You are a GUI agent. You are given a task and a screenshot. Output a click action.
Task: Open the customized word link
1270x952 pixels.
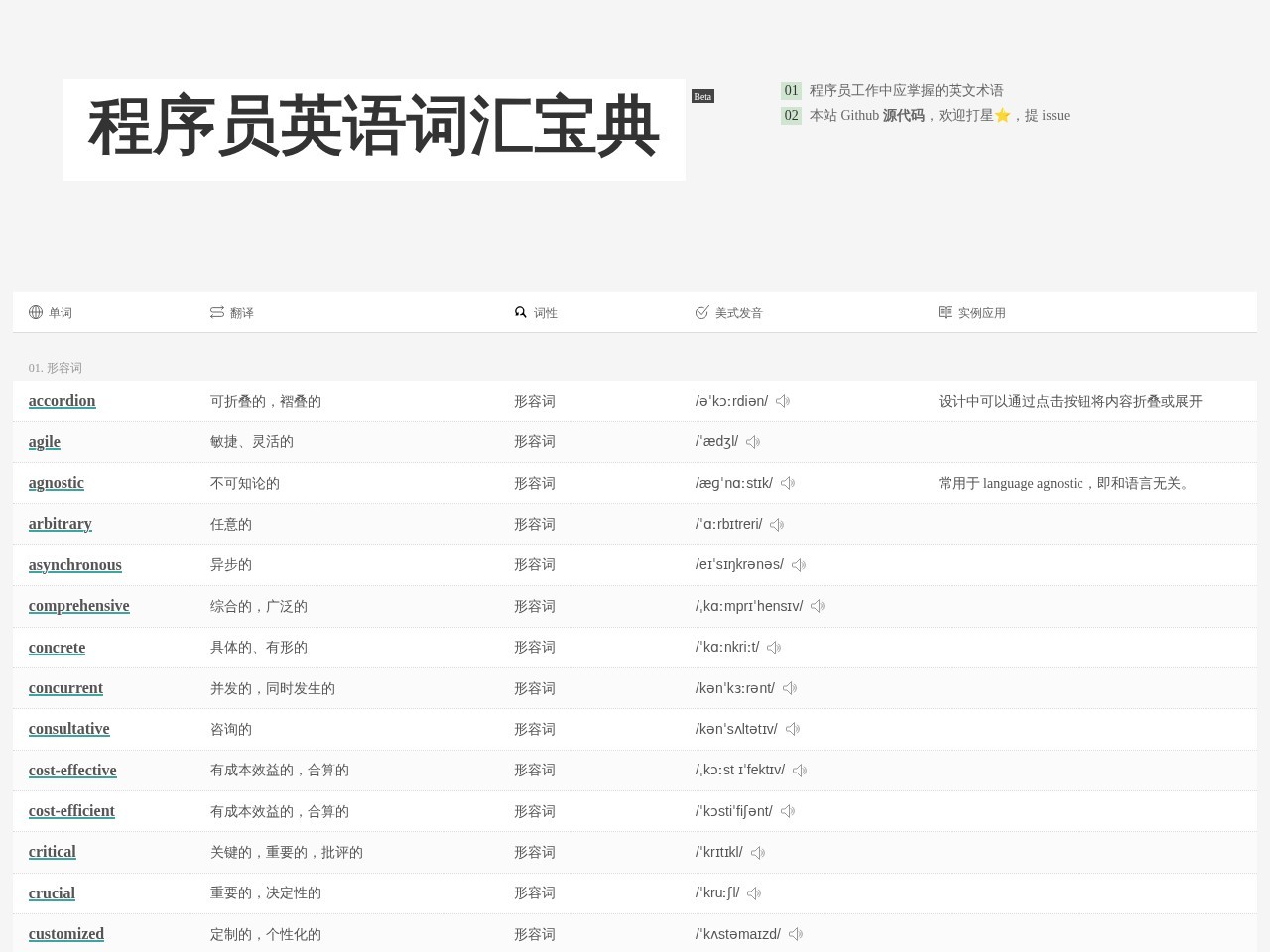[66, 934]
